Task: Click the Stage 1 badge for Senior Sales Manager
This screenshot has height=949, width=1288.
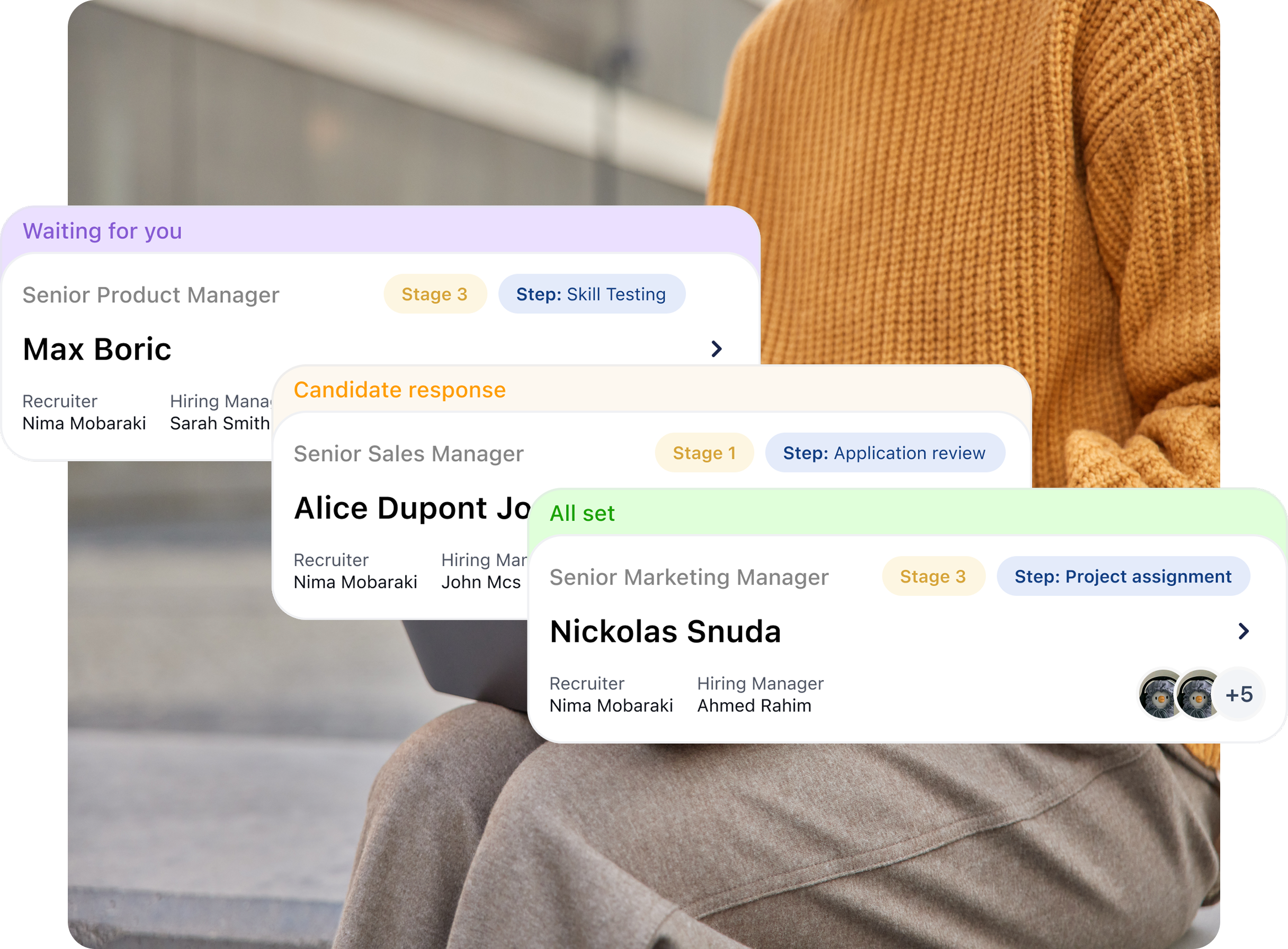Action: [x=704, y=453]
